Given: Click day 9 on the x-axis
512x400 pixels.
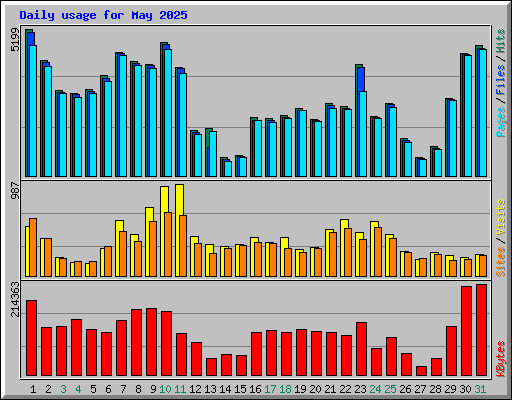Looking at the screenshot, I should (x=153, y=389).
